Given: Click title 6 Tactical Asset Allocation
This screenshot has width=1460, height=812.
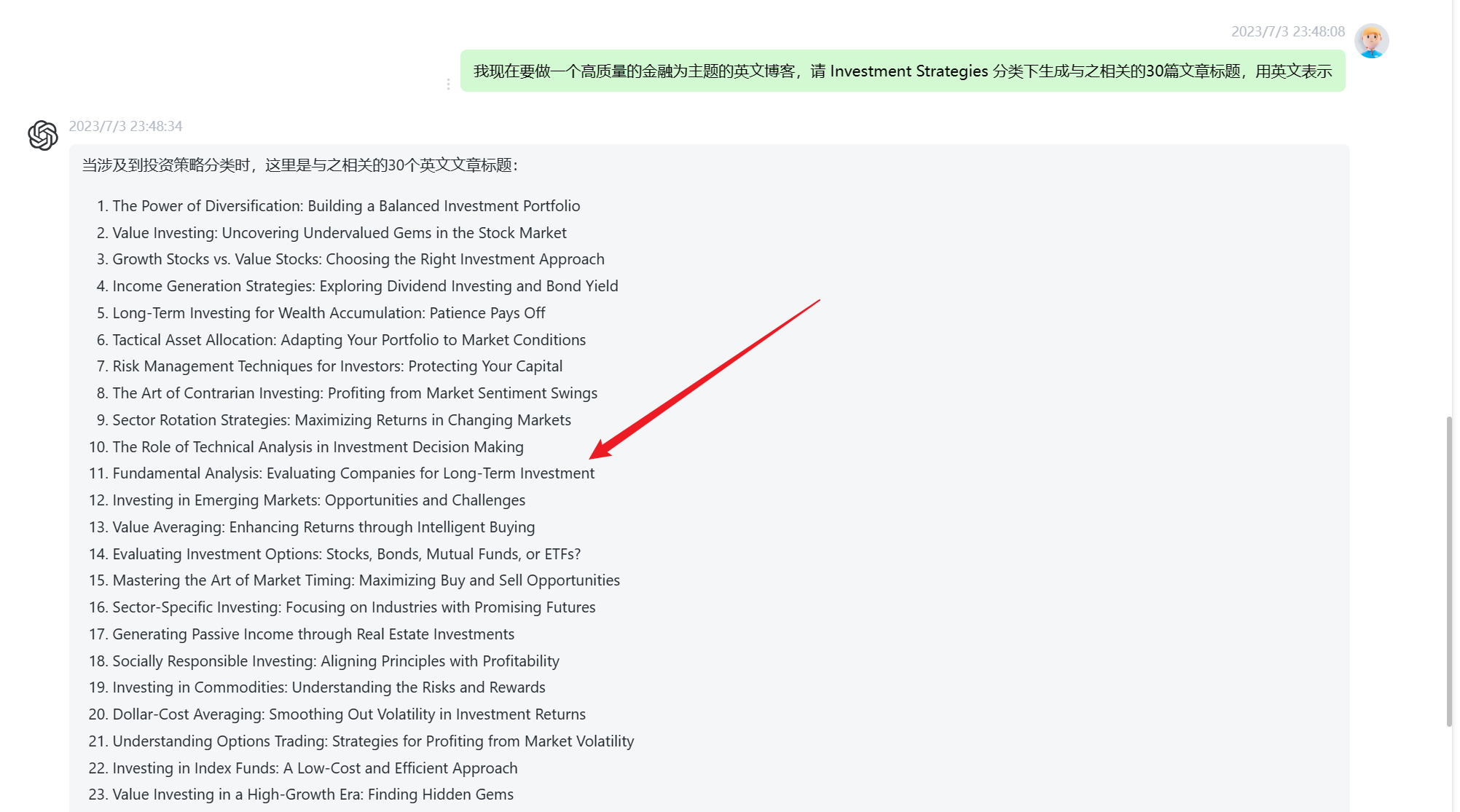Looking at the screenshot, I should point(349,340).
